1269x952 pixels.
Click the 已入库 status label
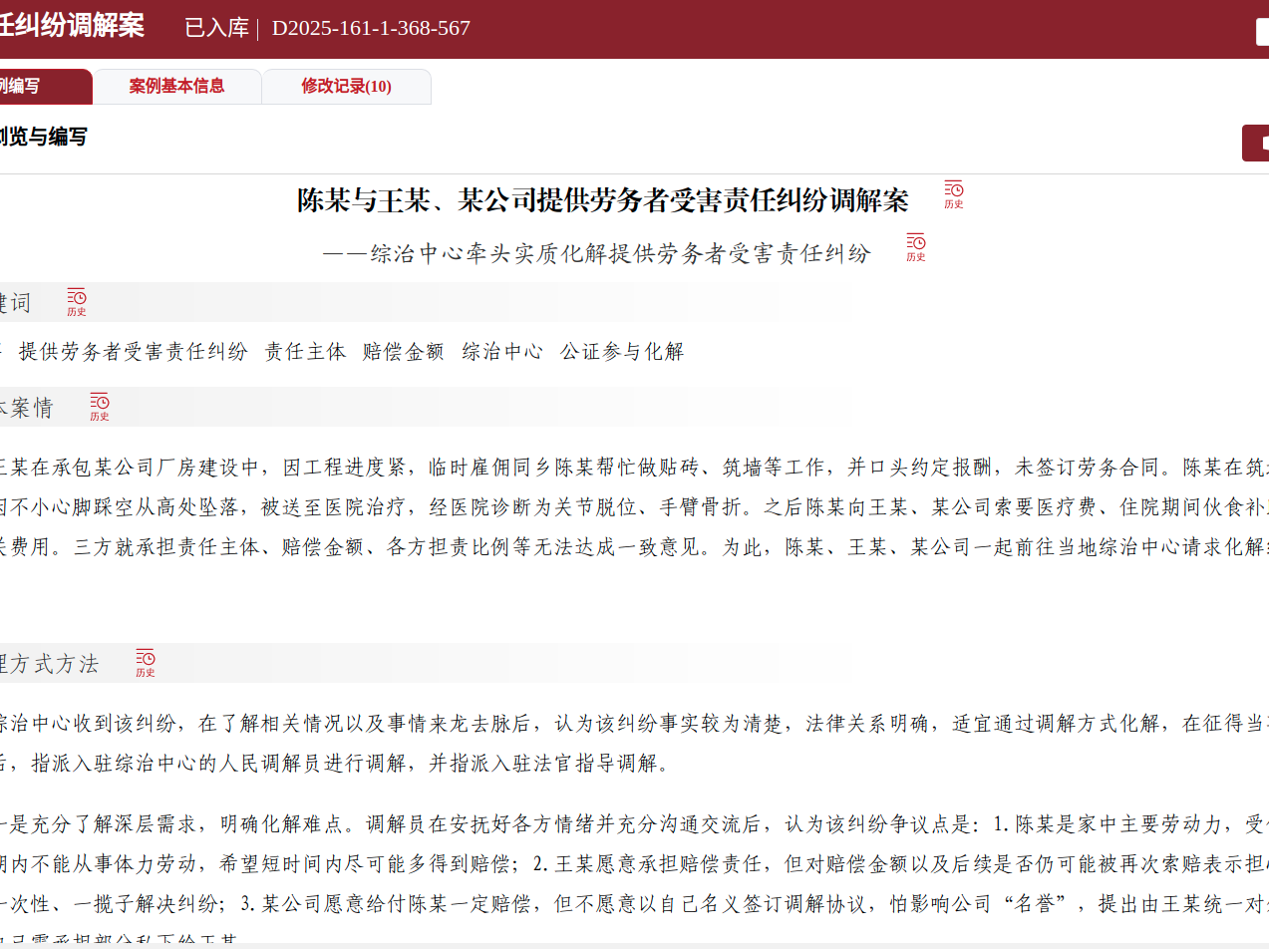(x=216, y=28)
